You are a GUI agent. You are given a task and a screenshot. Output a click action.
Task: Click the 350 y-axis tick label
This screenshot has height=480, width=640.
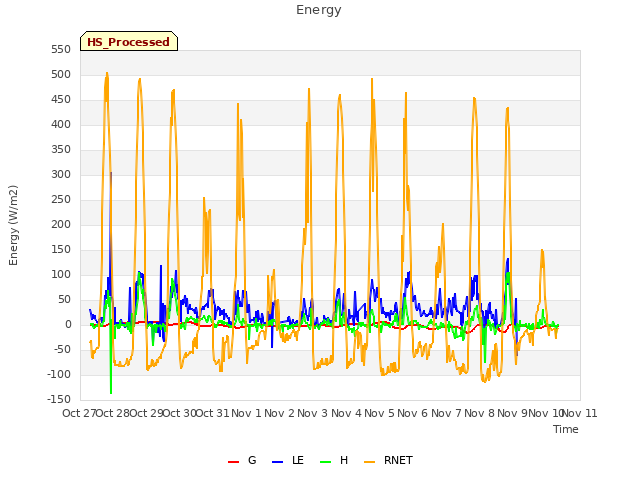click(x=61, y=150)
